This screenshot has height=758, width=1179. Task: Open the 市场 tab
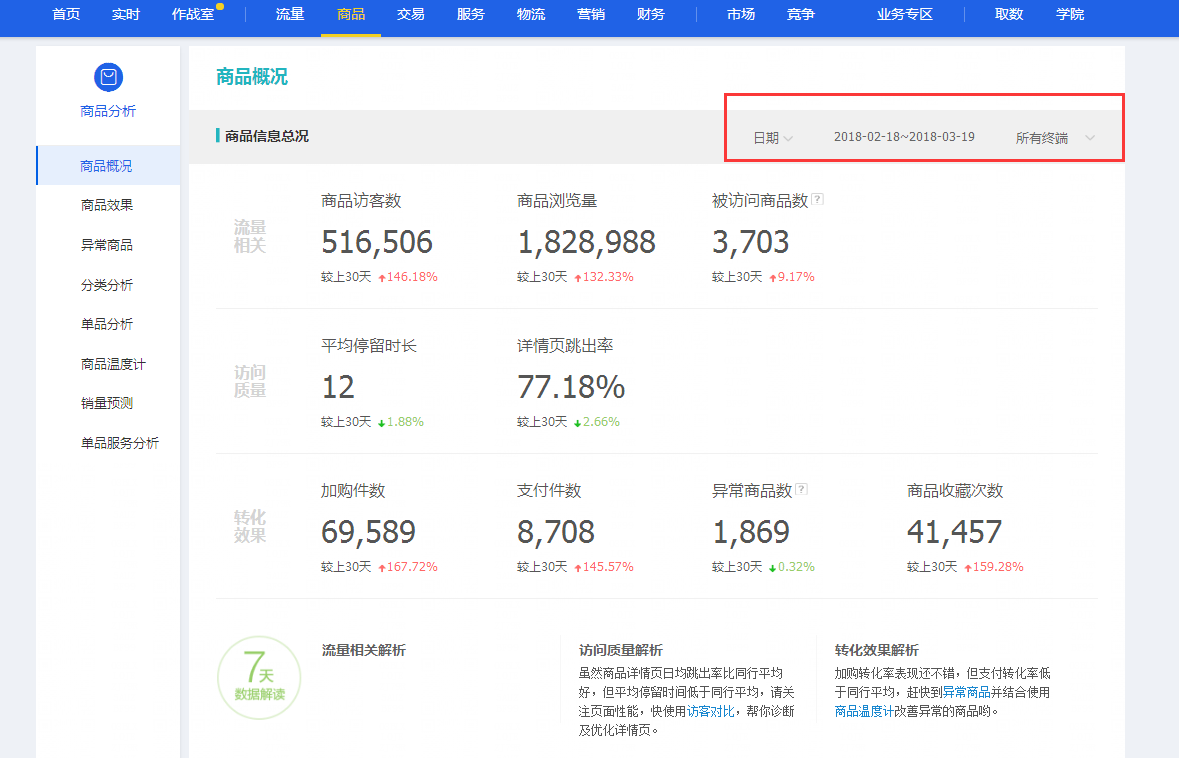coord(741,14)
